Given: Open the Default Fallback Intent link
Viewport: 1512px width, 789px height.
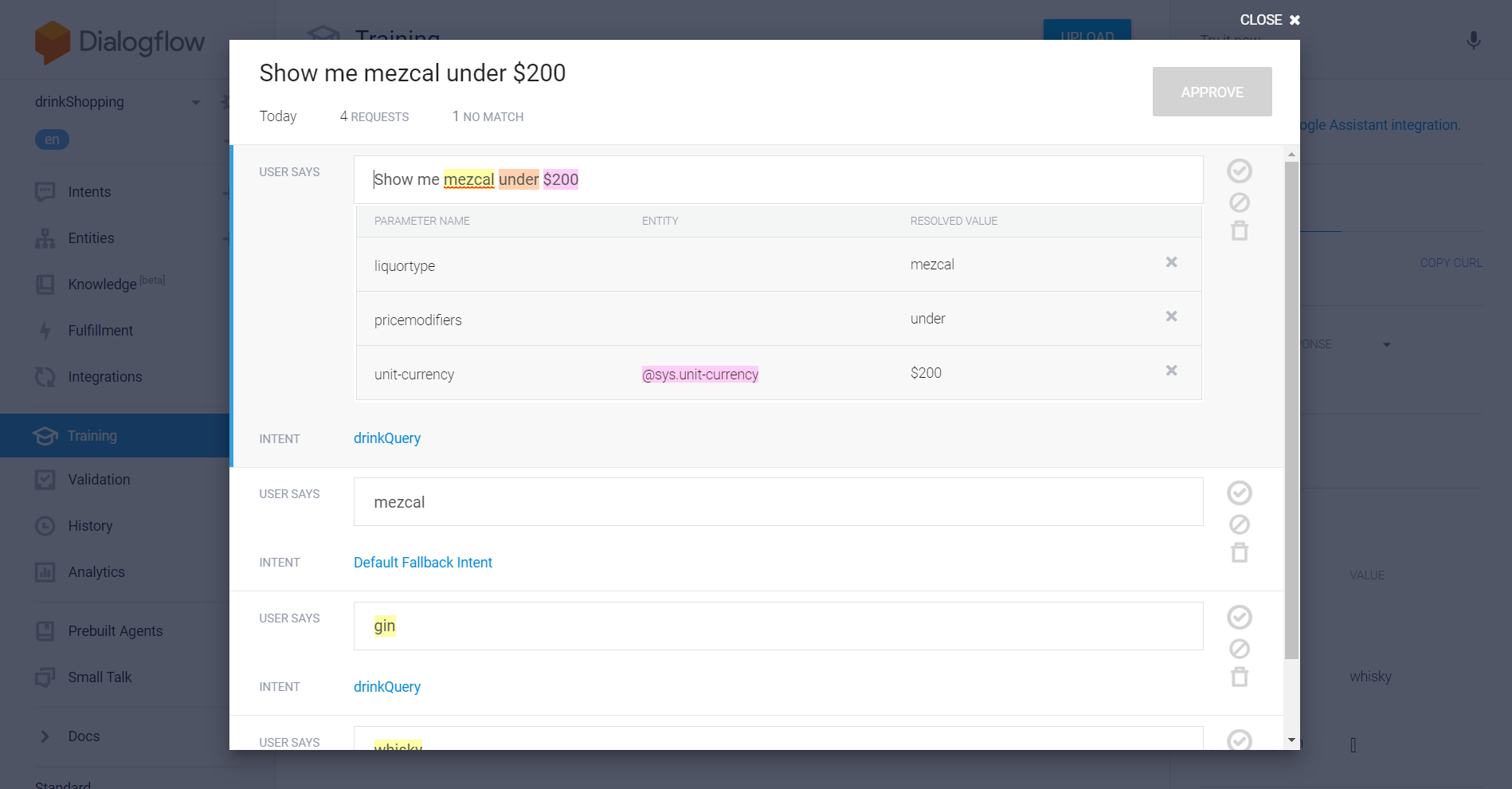Looking at the screenshot, I should pyautogui.click(x=423, y=563).
